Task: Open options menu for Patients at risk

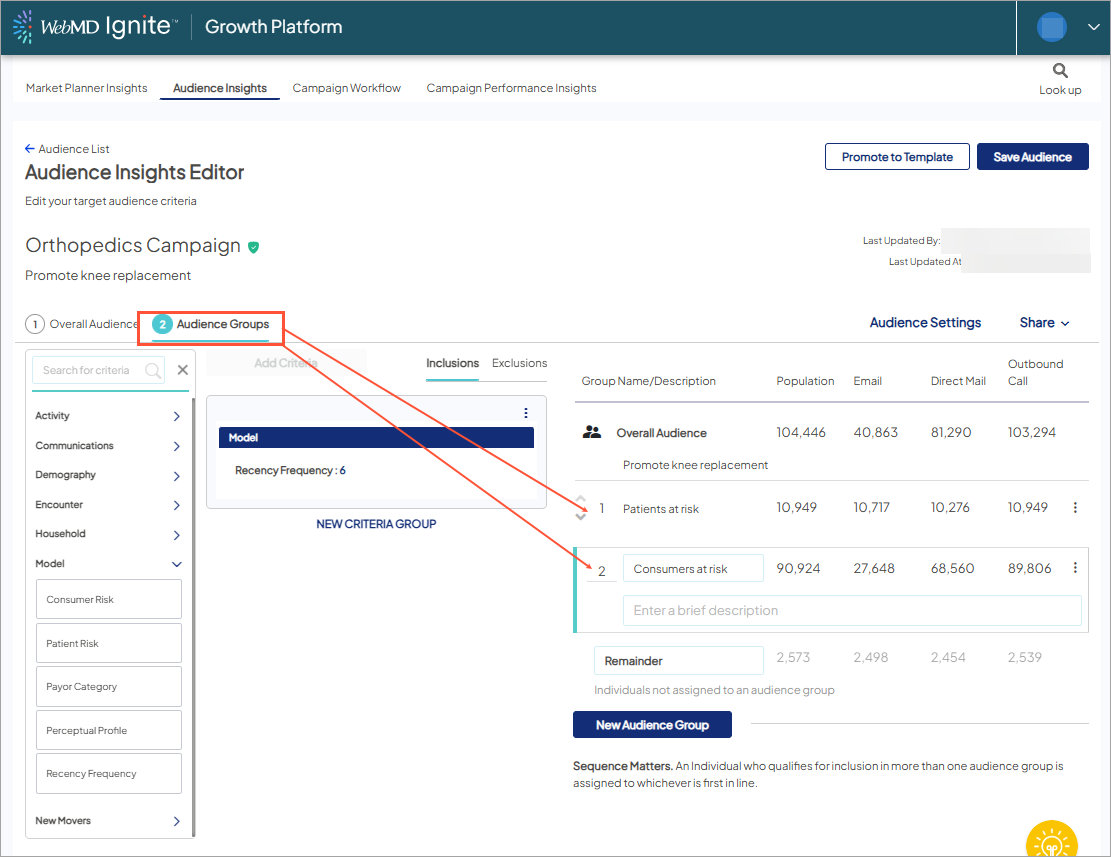Action: point(1075,508)
